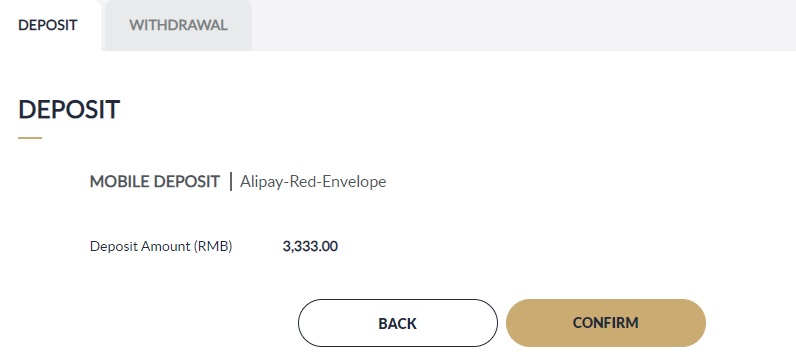Click the gold underline beneath DEPOSIT heading

[x=30, y=138]
